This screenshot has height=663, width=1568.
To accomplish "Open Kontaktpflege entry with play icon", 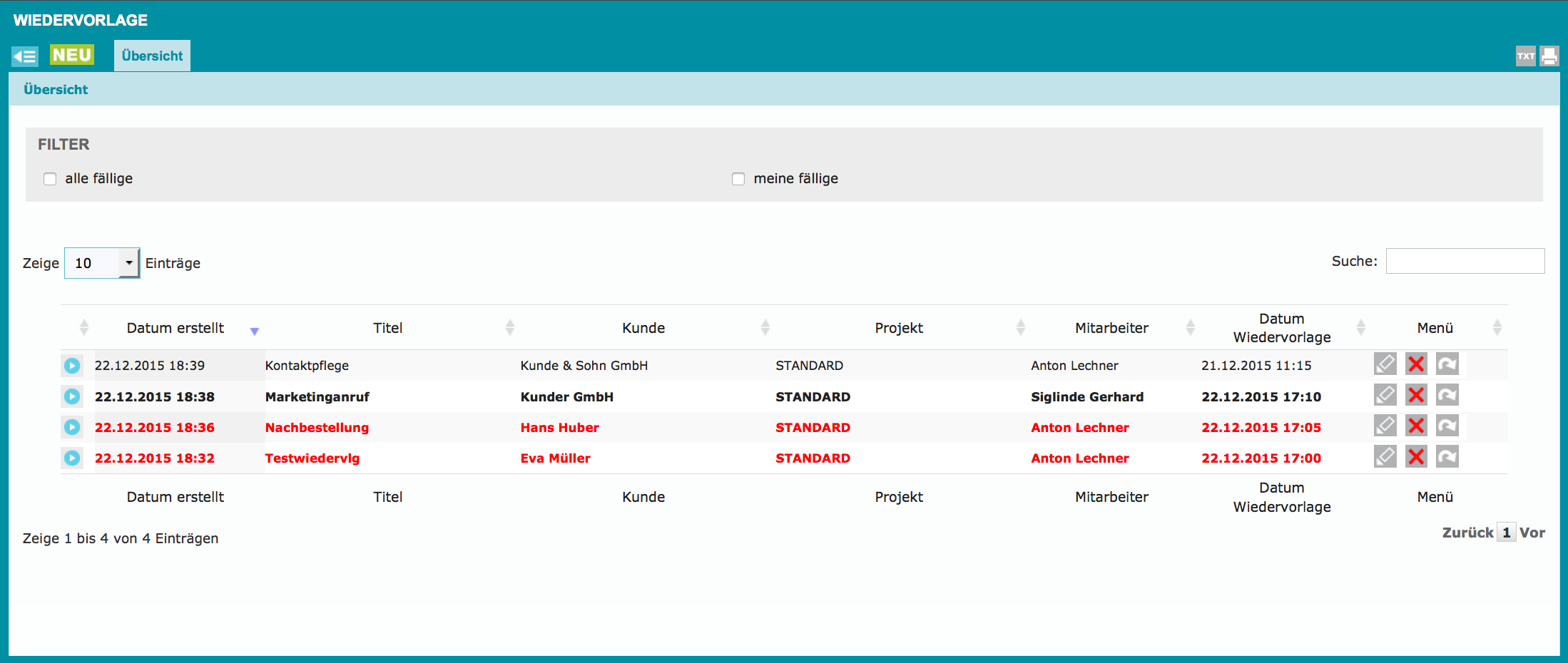I will click(72, 366).
